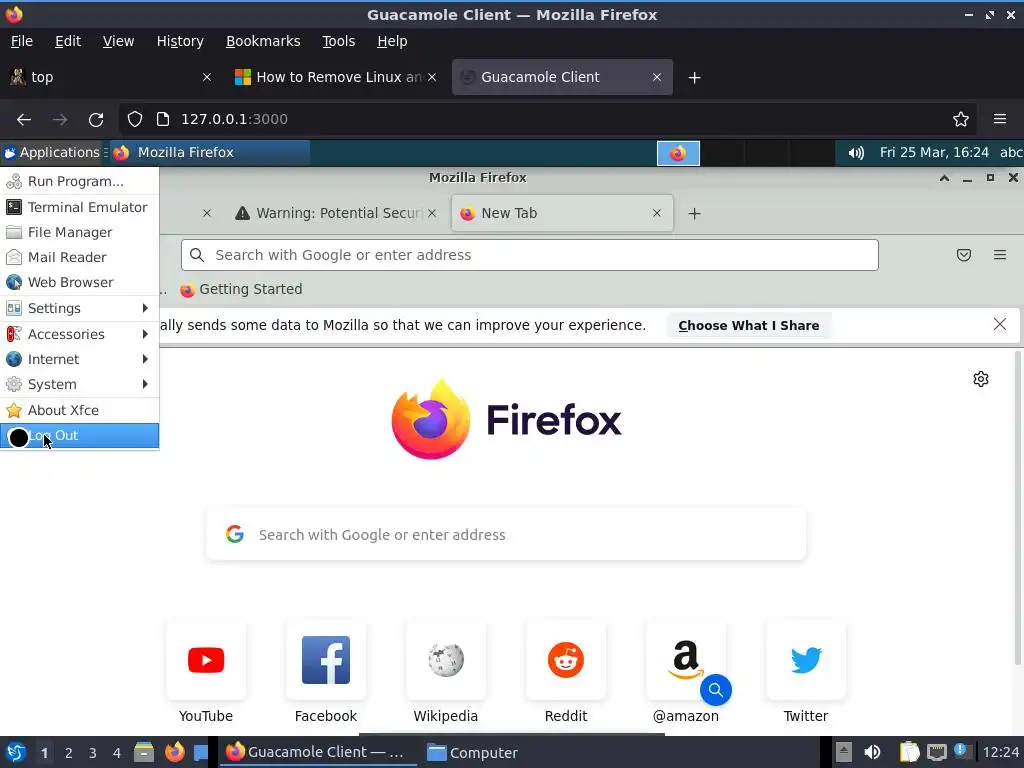The height and width of the screenshot is (768, 1024).
Task: Choose Log Out
Action: pyautogui.click(x=79, y=436)
